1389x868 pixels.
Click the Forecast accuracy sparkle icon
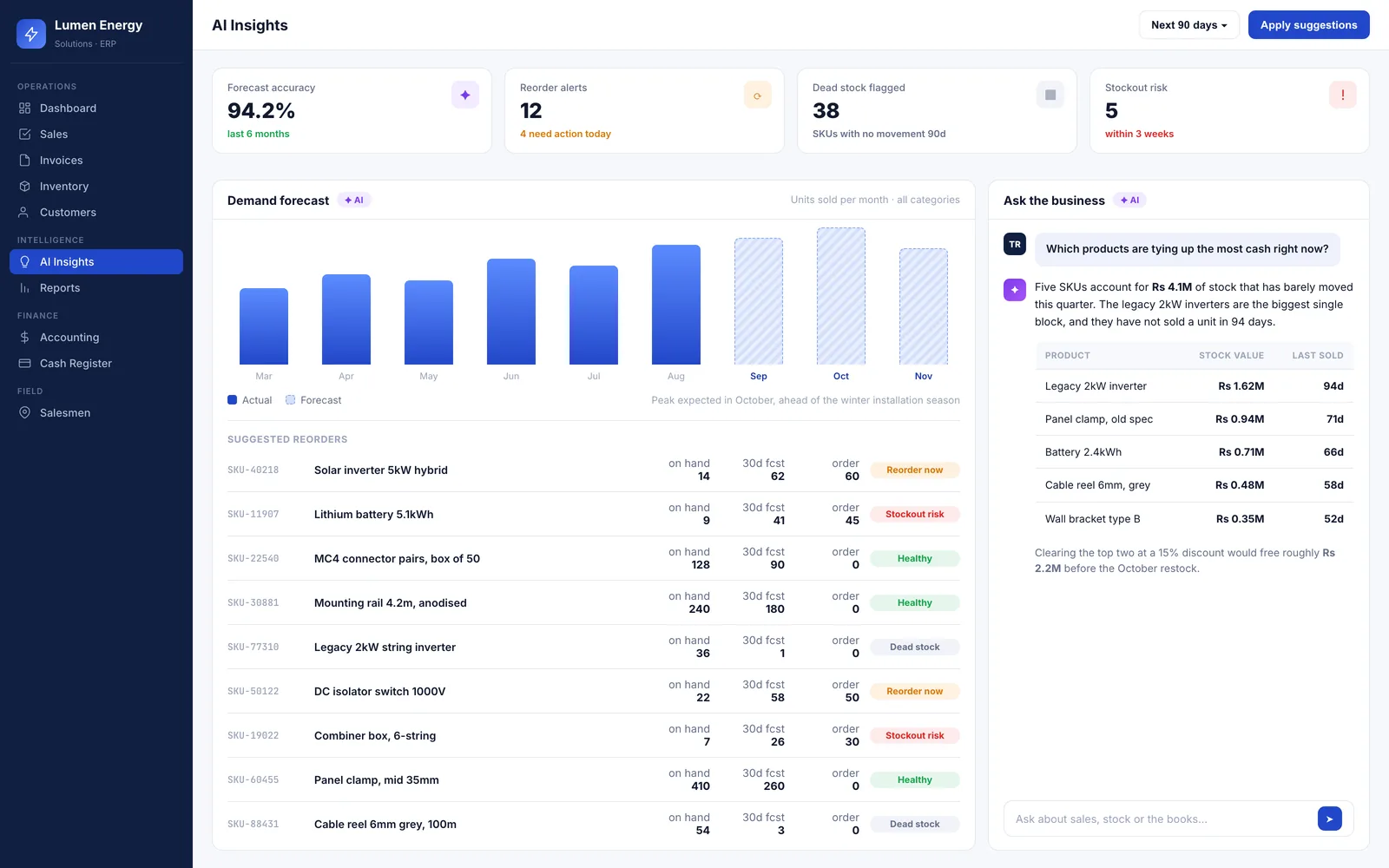tap(465, 95)
